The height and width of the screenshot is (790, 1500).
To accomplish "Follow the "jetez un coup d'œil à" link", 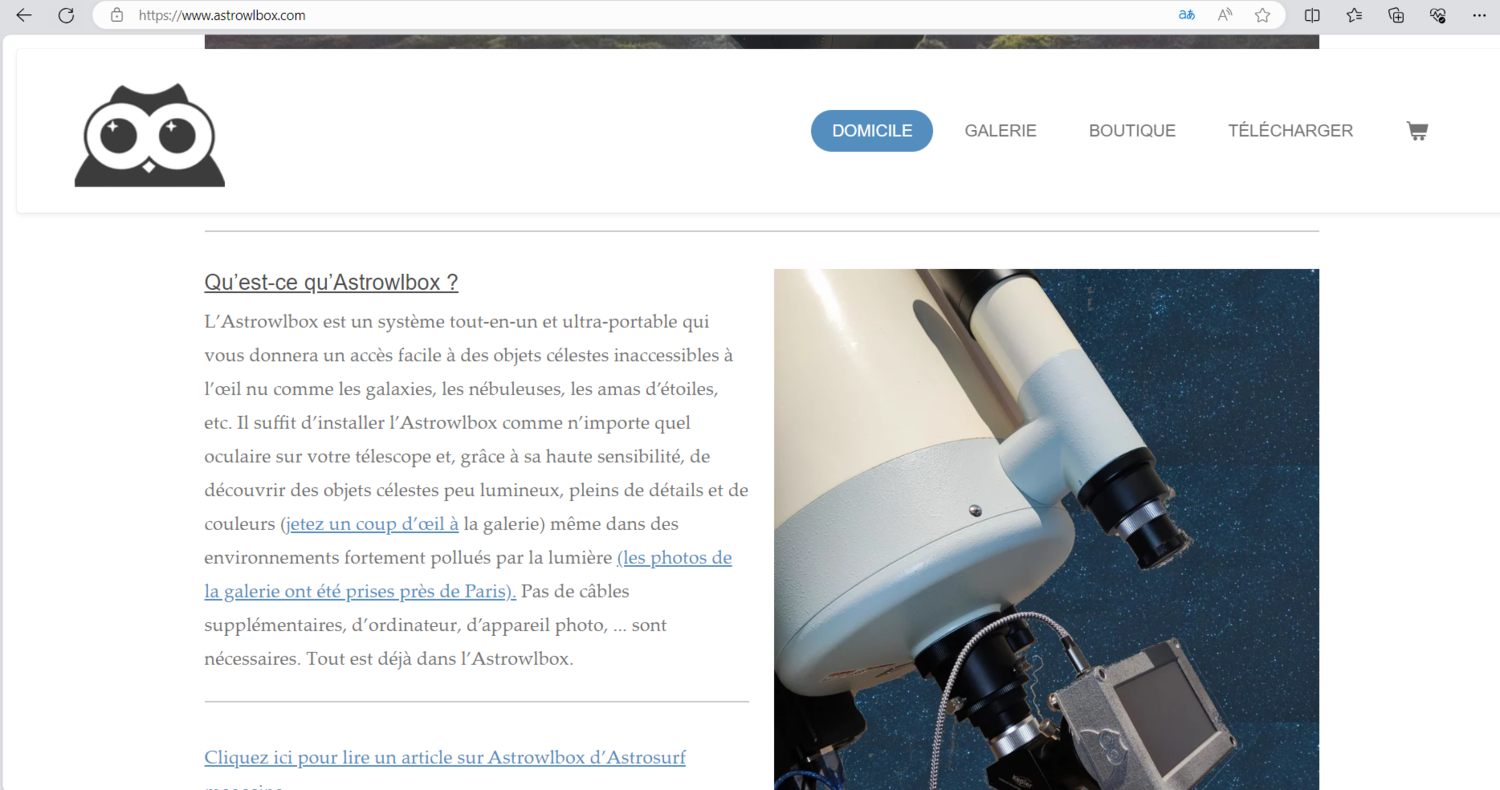I will tap(372, 524).
